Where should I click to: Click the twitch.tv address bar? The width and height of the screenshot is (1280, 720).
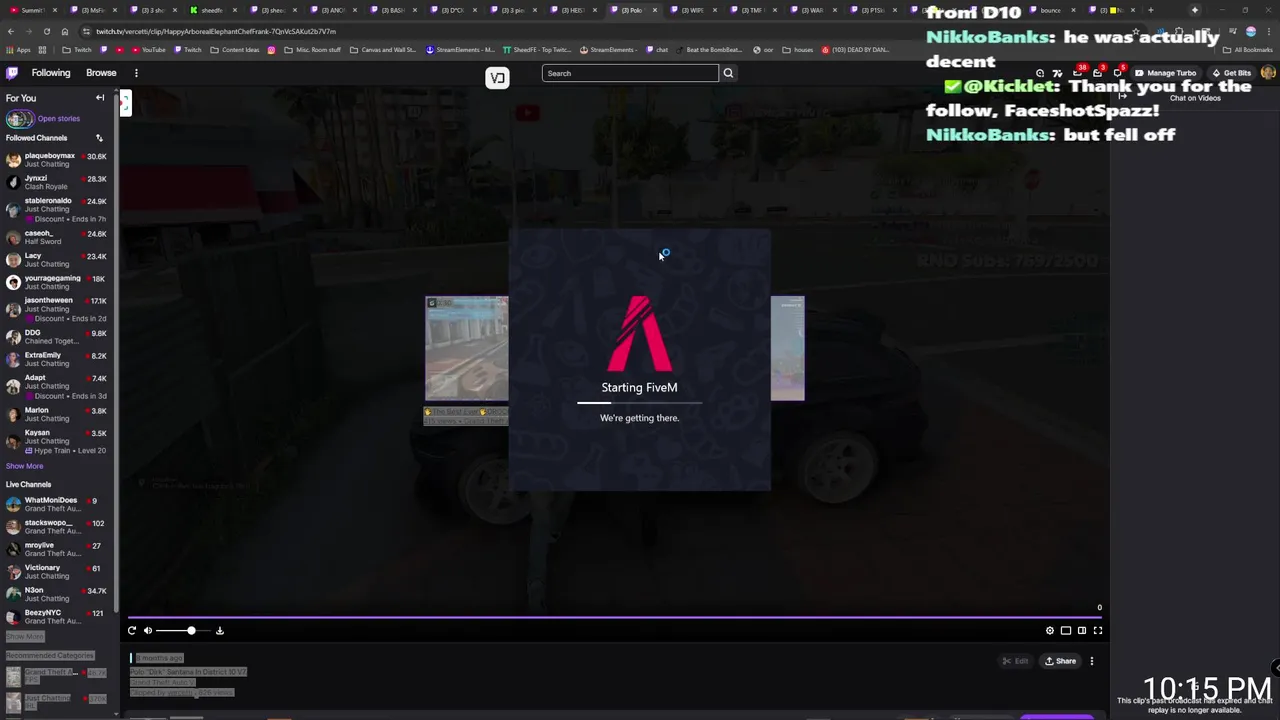(600, 31)
